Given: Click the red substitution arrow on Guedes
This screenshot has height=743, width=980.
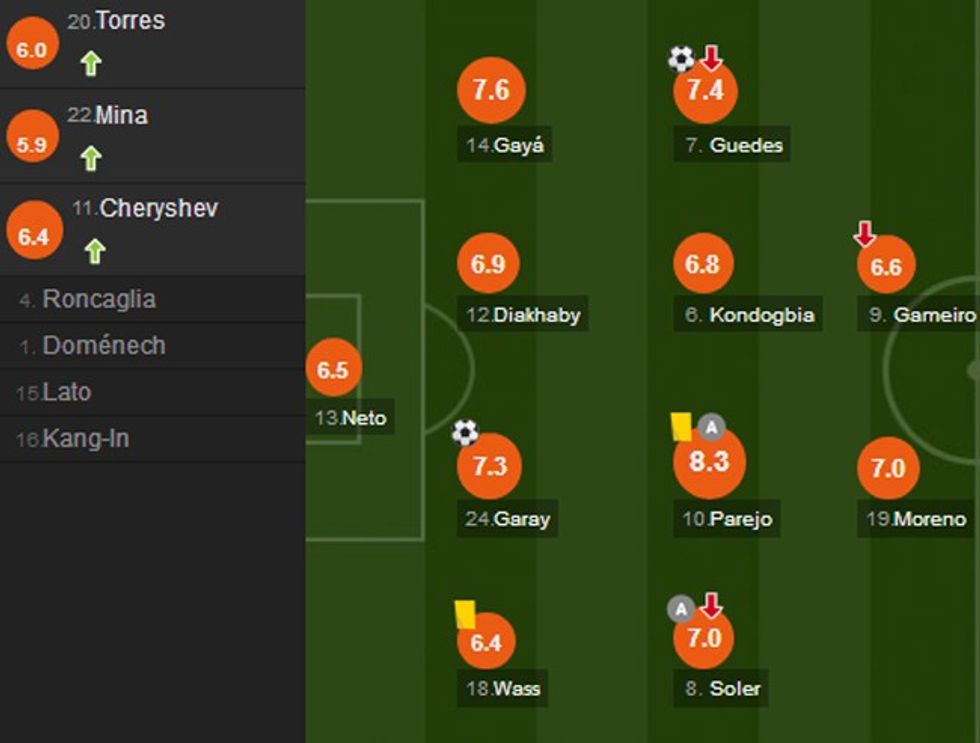Looking at the screenshot, I should click(x=711, y=58).
